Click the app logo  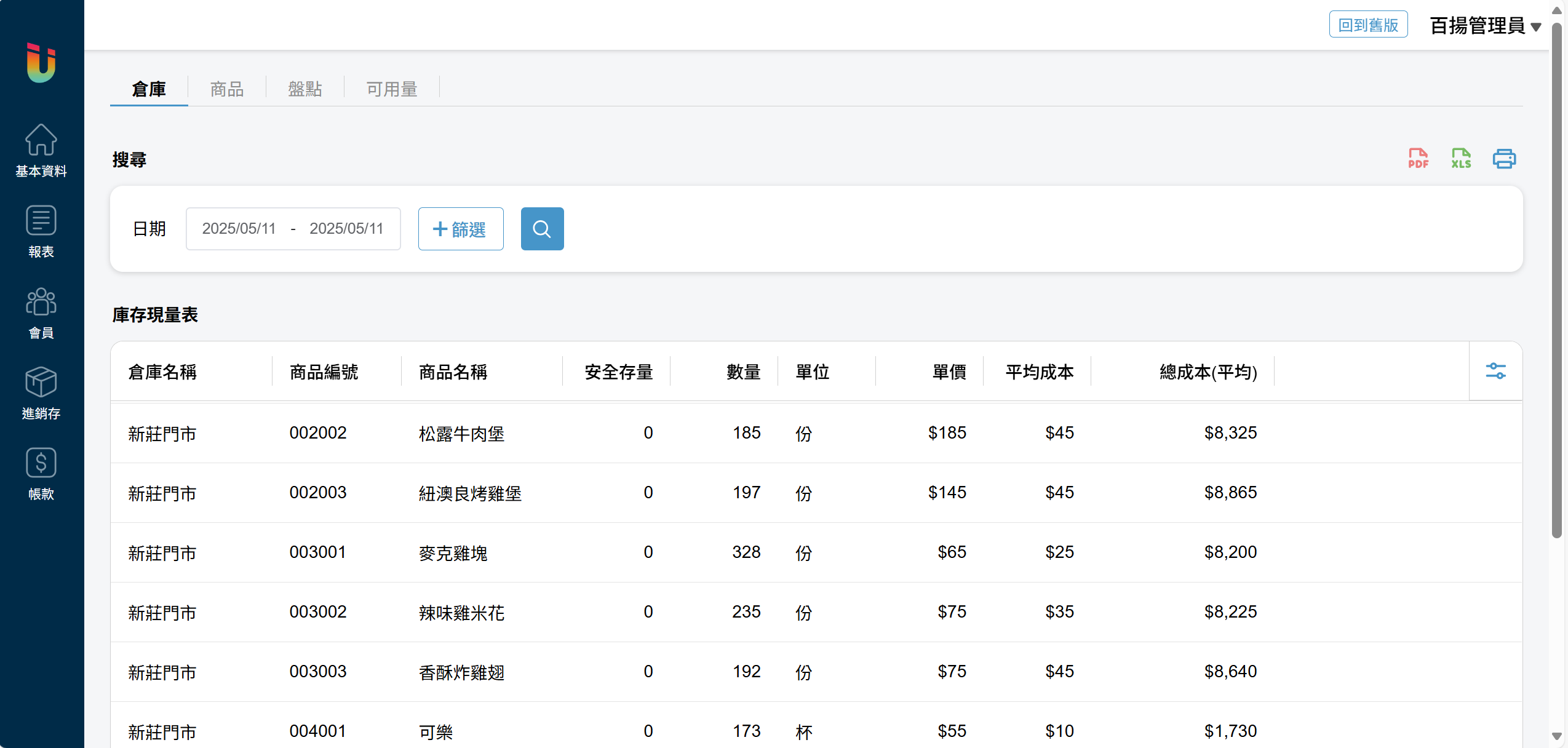point(41,63)
